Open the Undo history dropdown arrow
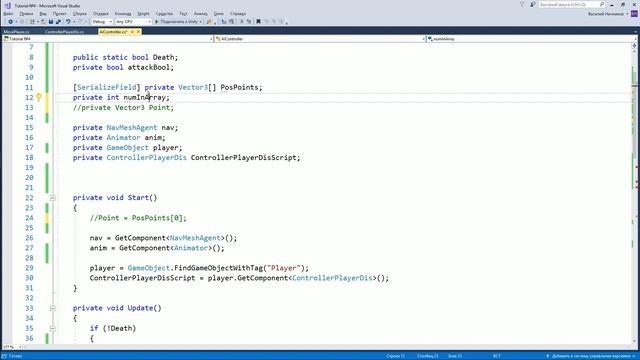This screenshot has height=360, width=640. click(74, 22)
